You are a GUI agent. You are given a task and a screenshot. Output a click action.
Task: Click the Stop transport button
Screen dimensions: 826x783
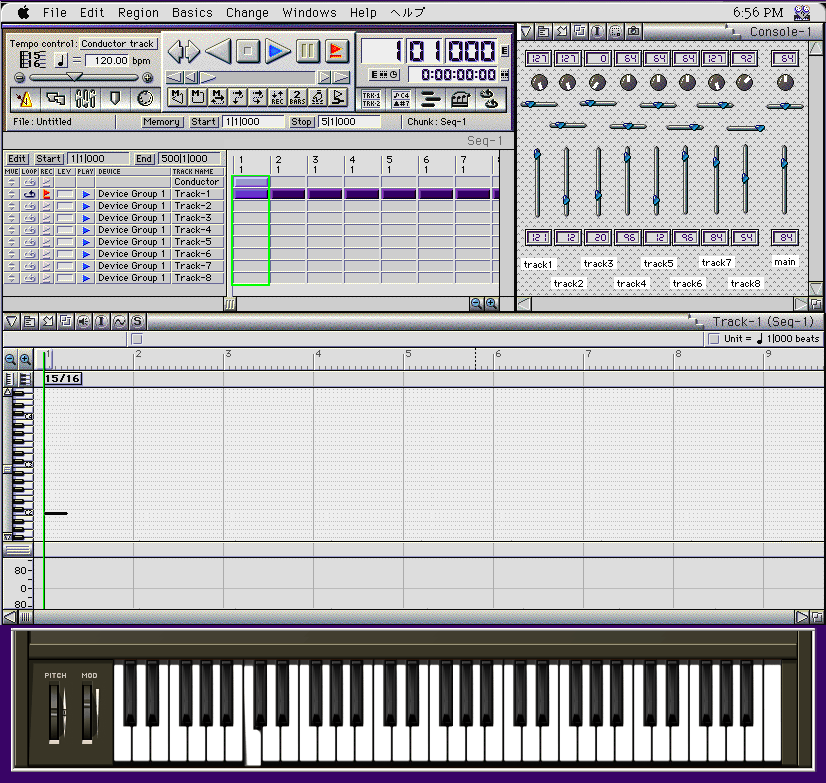pyautogui.click(x=248, y=50)
